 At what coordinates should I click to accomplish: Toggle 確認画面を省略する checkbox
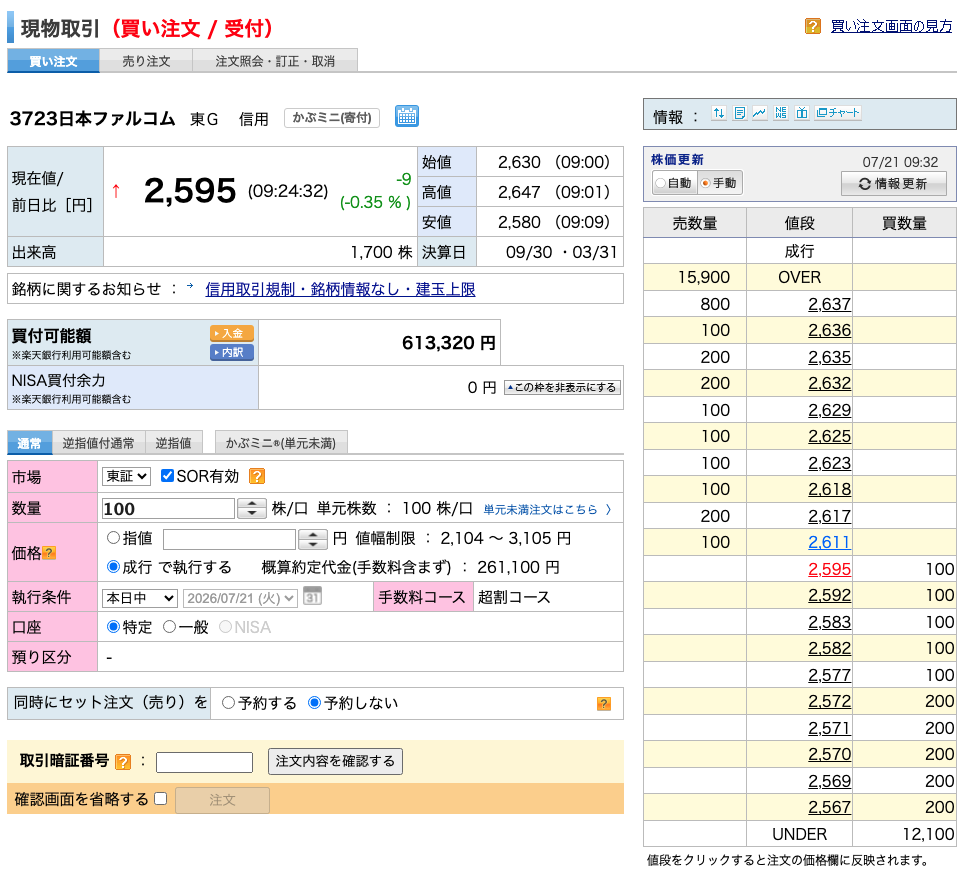coord(161,798)
